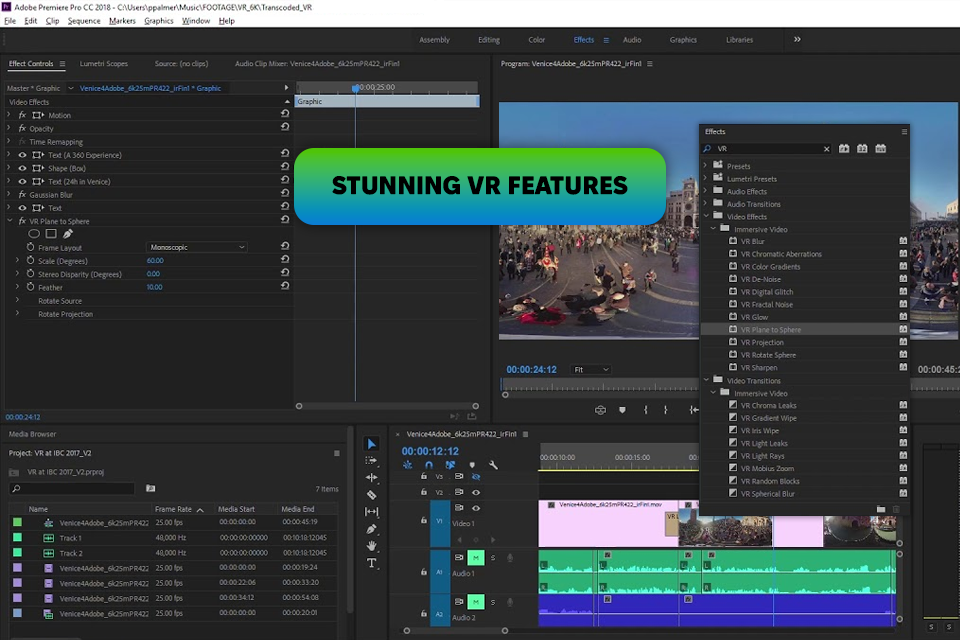Viewport: 960px width, 640px height.
Task: Select the Razor tool
Action: pyautogui.click(x=371, y=494)
